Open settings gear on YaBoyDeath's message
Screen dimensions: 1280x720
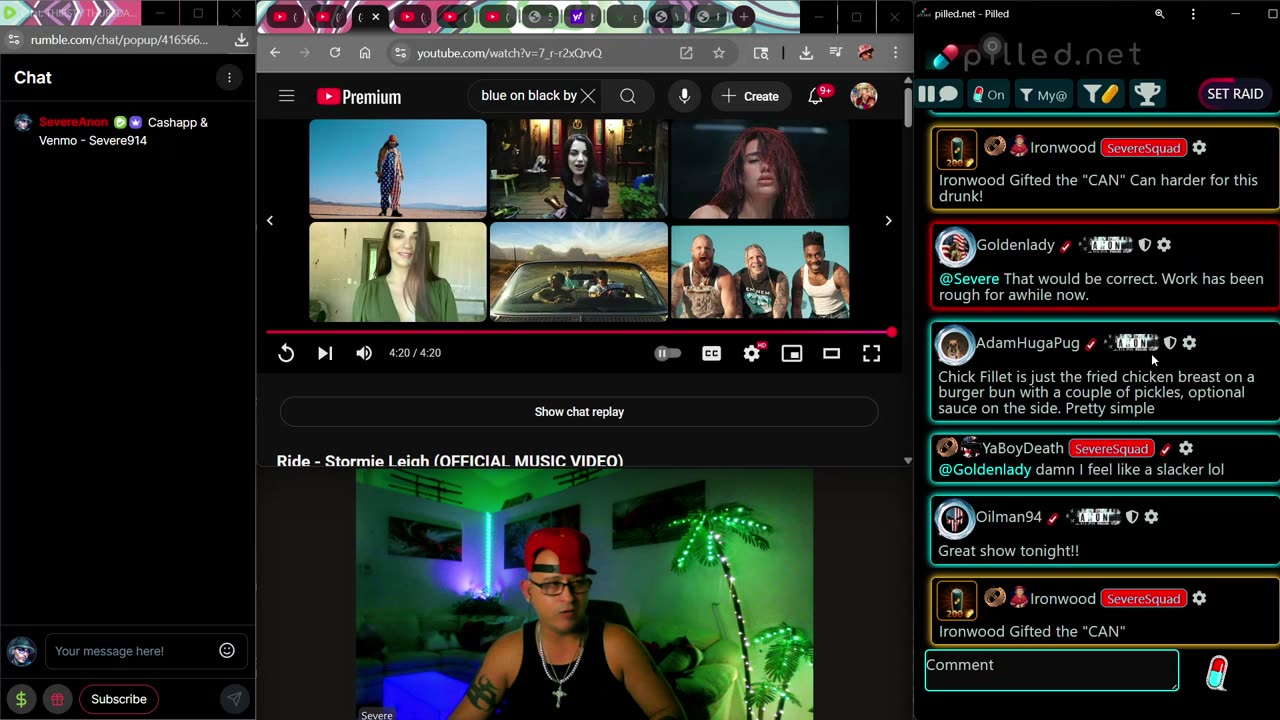click(1185, 449)
